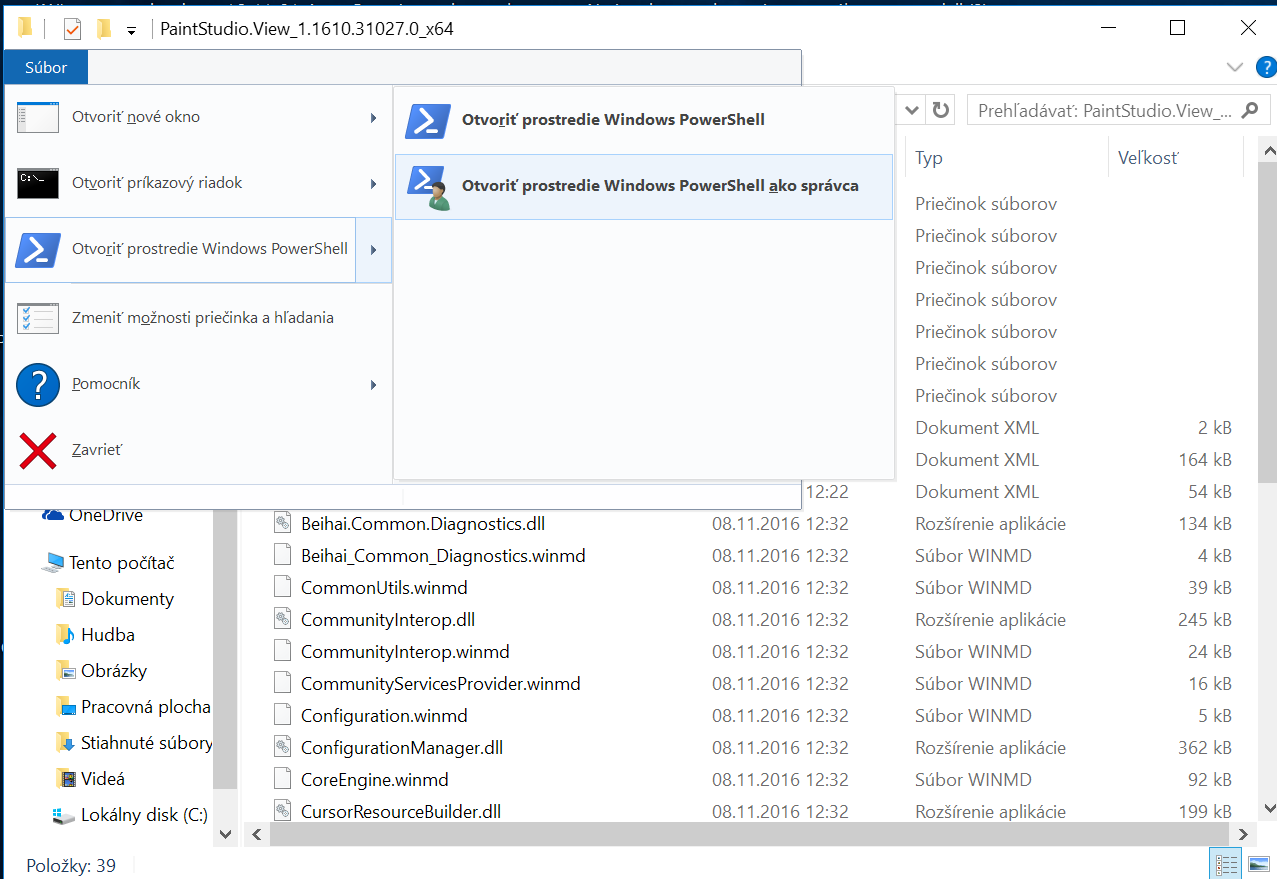Click the Hudba music folder icon
Viewport: 1277px width, 879px height.
click(65, 635)
